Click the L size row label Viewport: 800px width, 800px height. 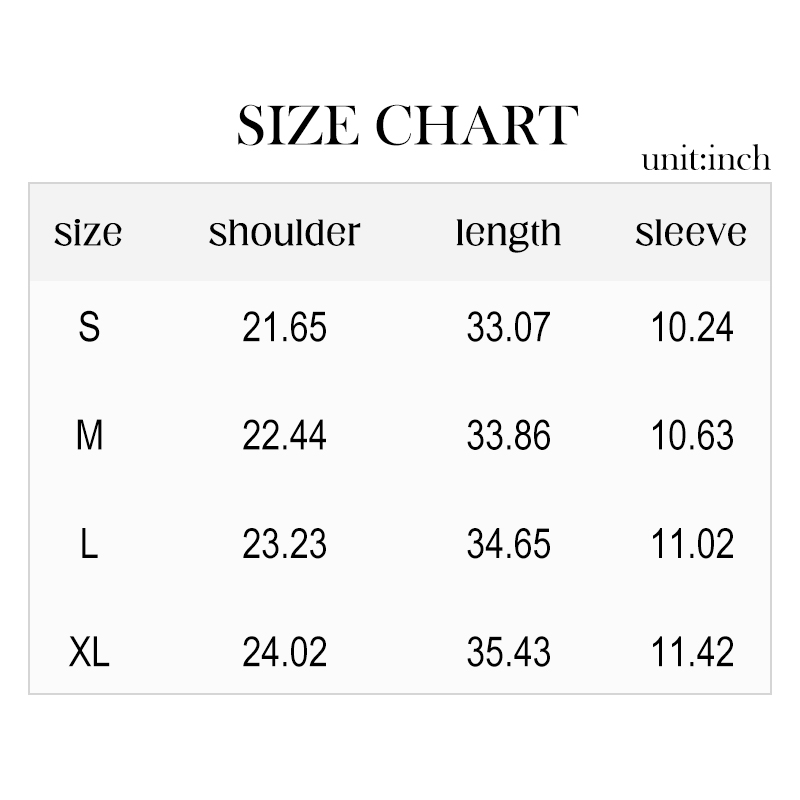pos(89,544)
